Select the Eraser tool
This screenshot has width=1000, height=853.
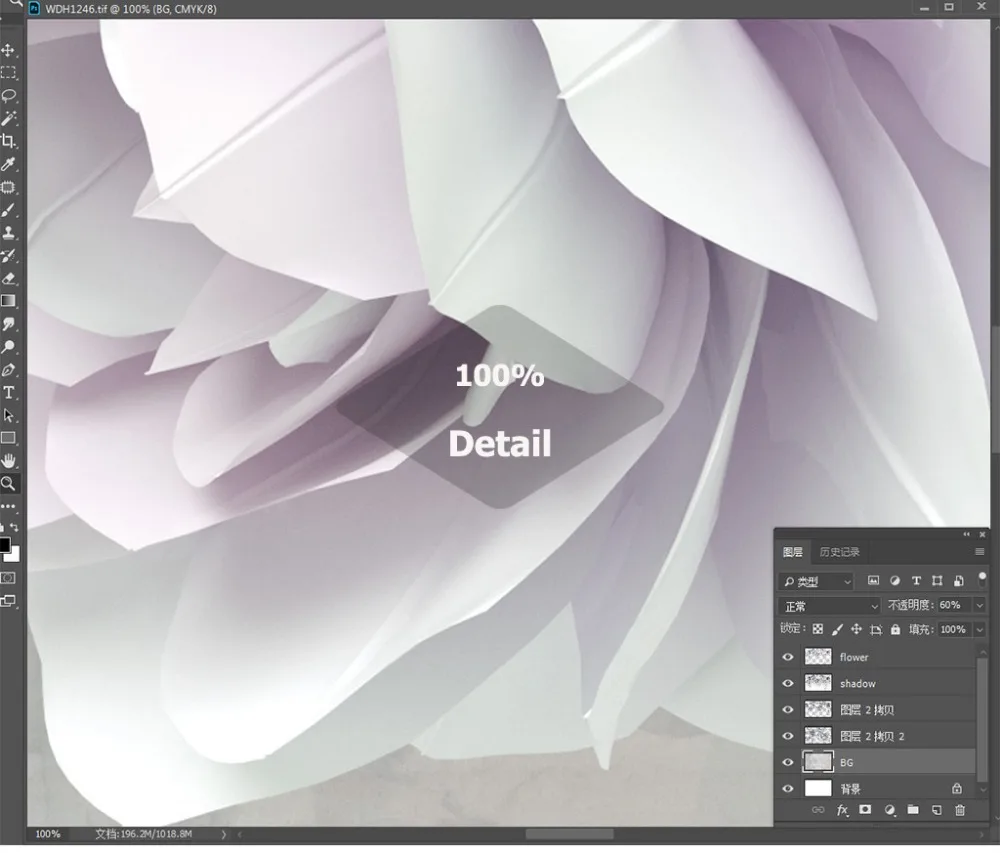(x=8, y=279)
